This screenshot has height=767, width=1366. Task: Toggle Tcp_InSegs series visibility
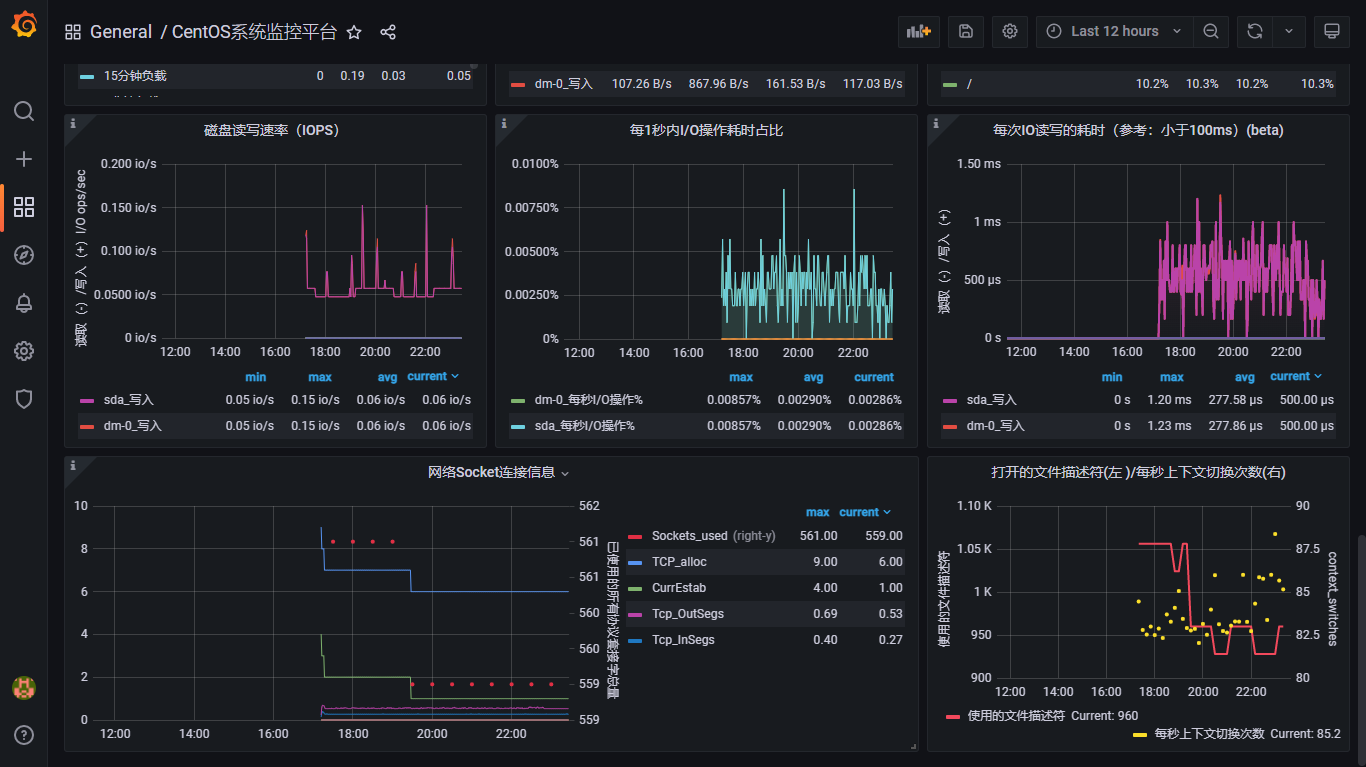pos(683,640)
